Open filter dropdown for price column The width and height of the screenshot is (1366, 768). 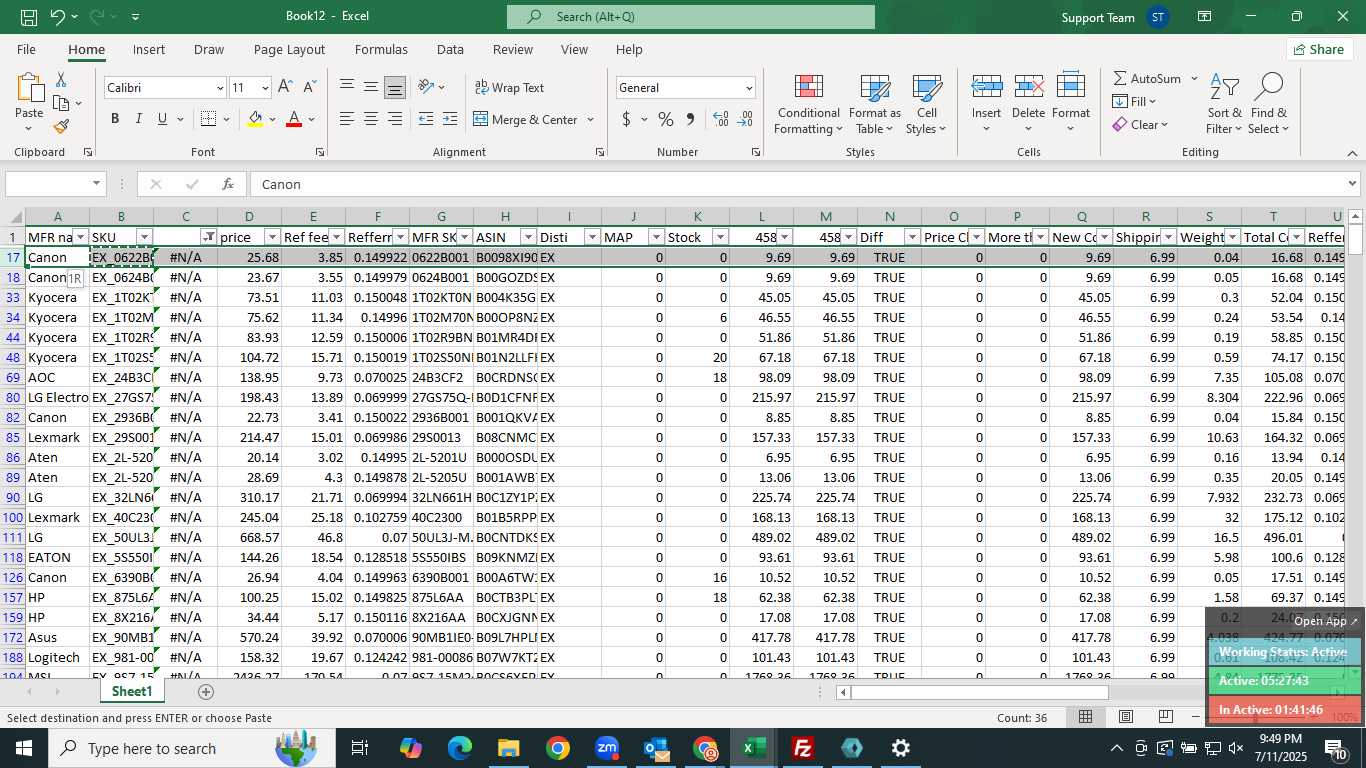pyautogui.click(x=272, y=237)
